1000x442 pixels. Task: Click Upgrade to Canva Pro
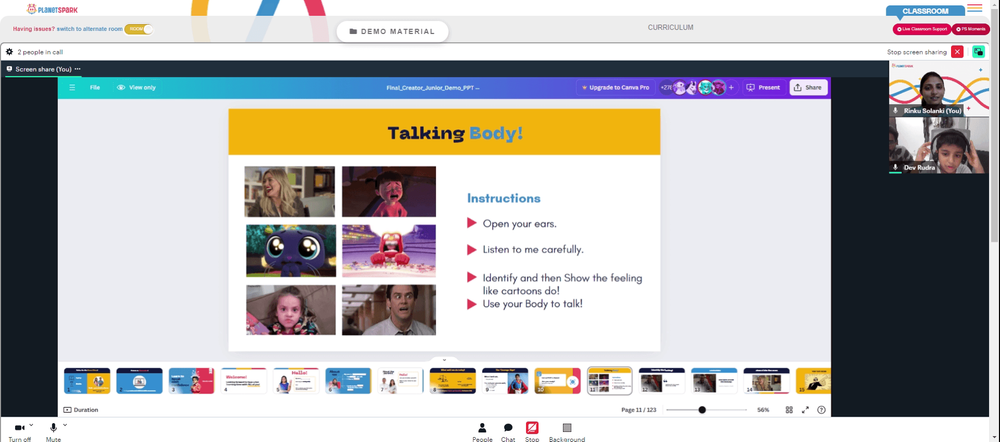point(615,87)
